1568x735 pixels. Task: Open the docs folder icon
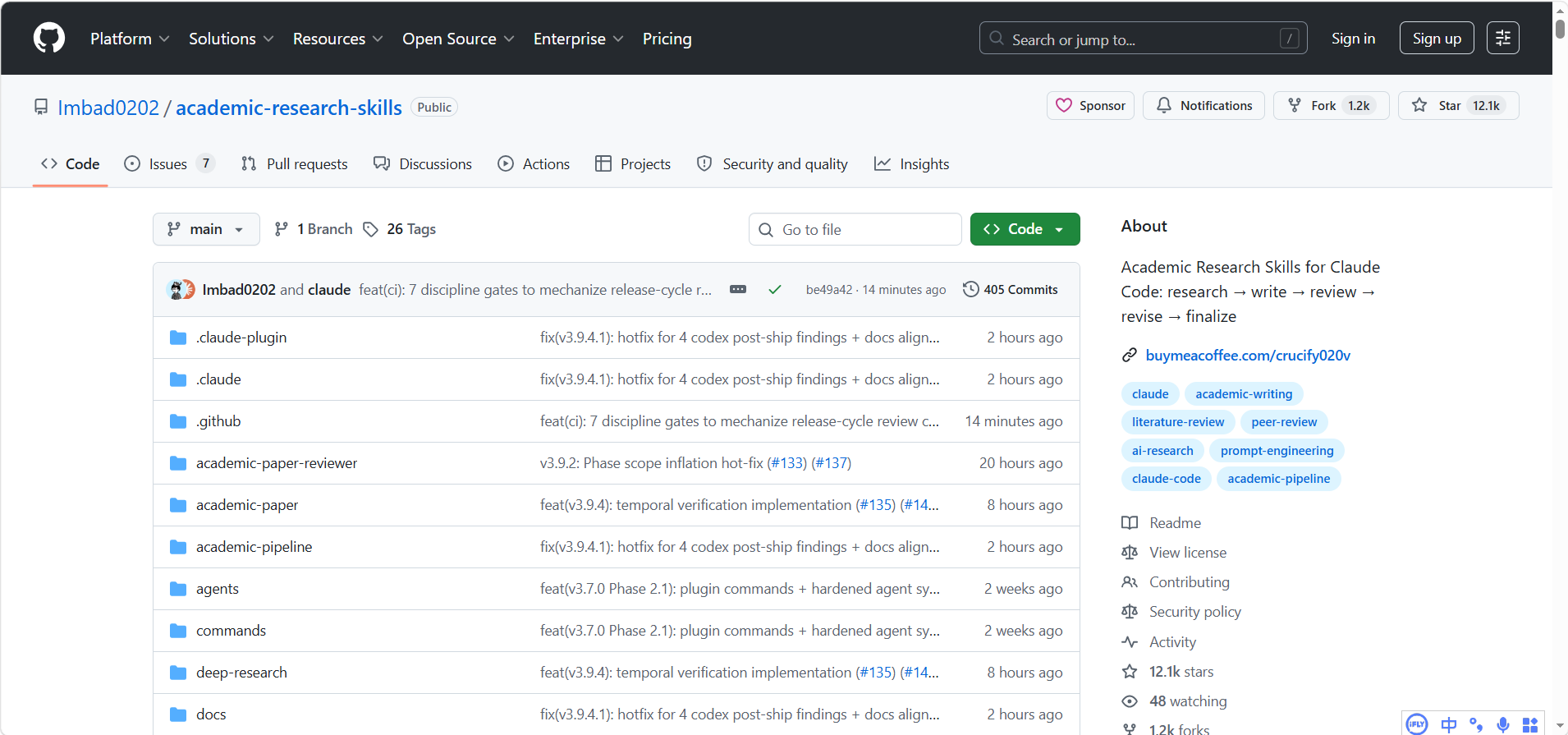point(178,714)
